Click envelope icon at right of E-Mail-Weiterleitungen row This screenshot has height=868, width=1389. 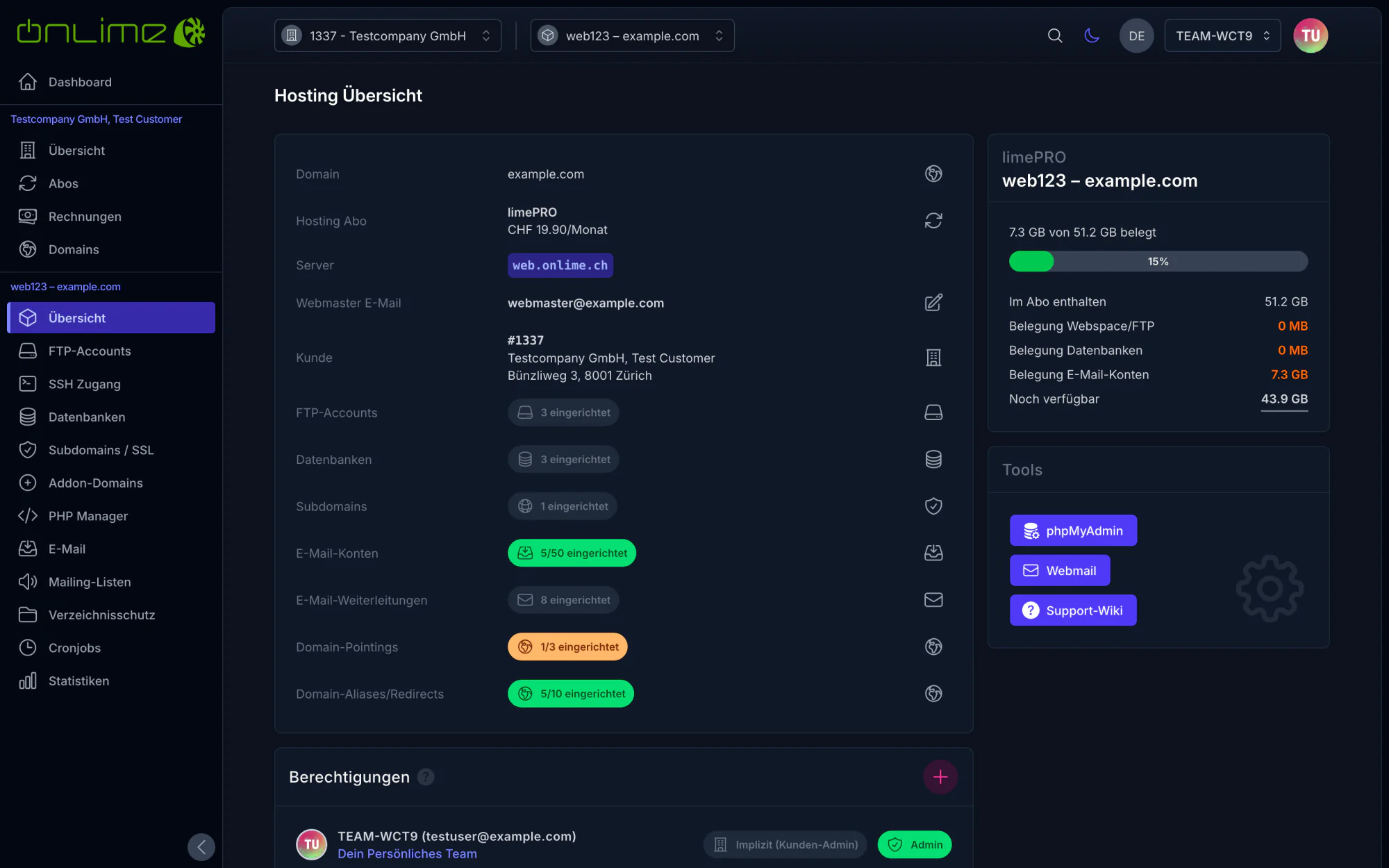933,600
